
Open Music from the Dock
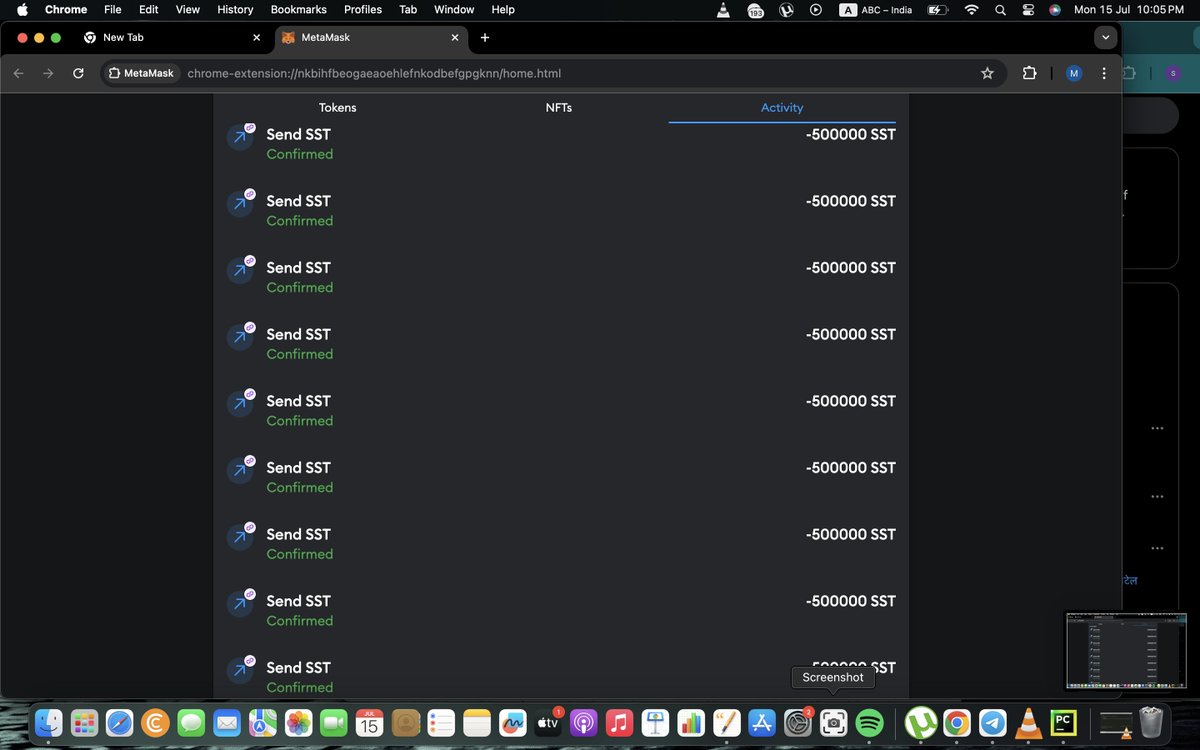pos(620,722)
